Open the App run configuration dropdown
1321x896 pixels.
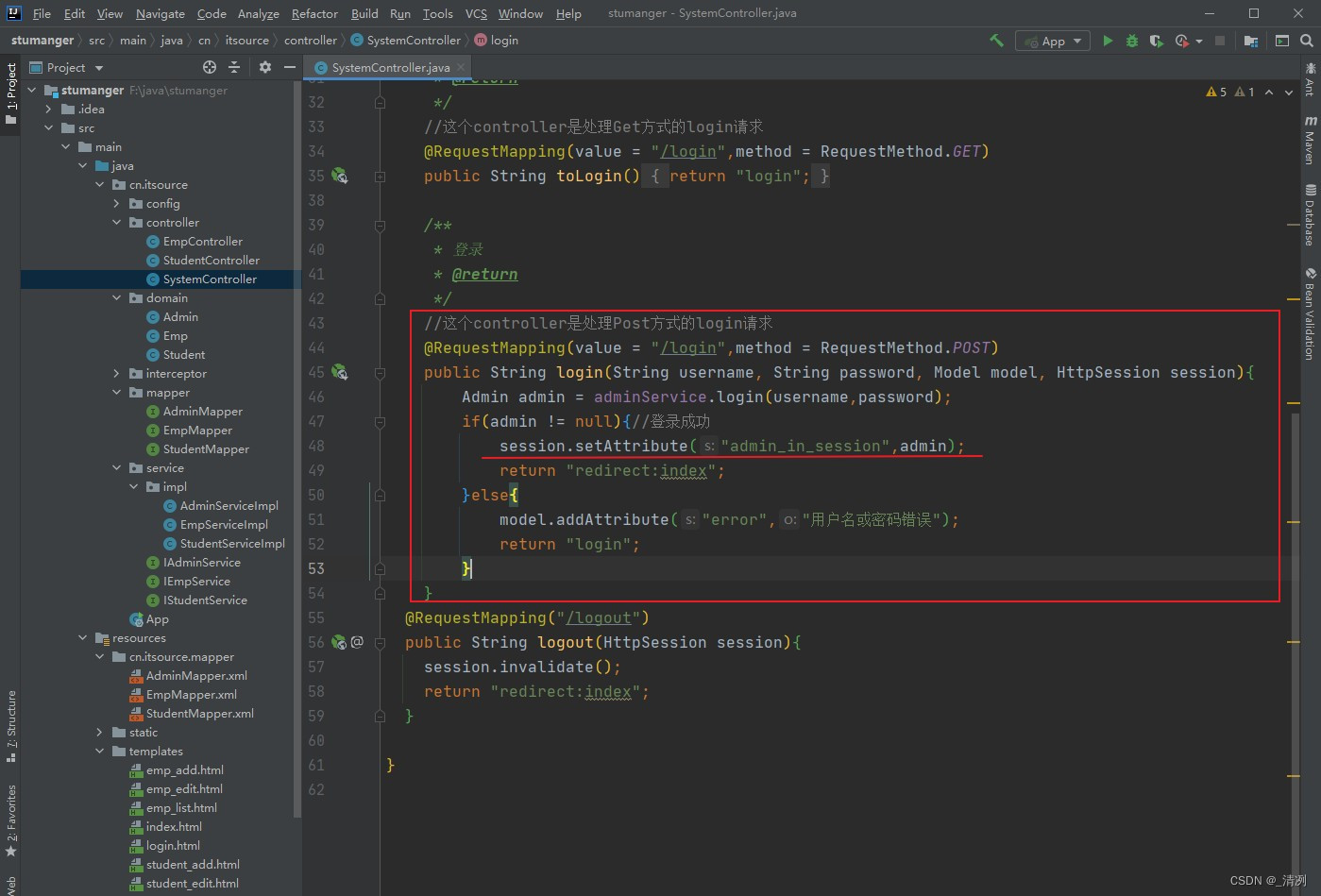tap(1053, 41)
